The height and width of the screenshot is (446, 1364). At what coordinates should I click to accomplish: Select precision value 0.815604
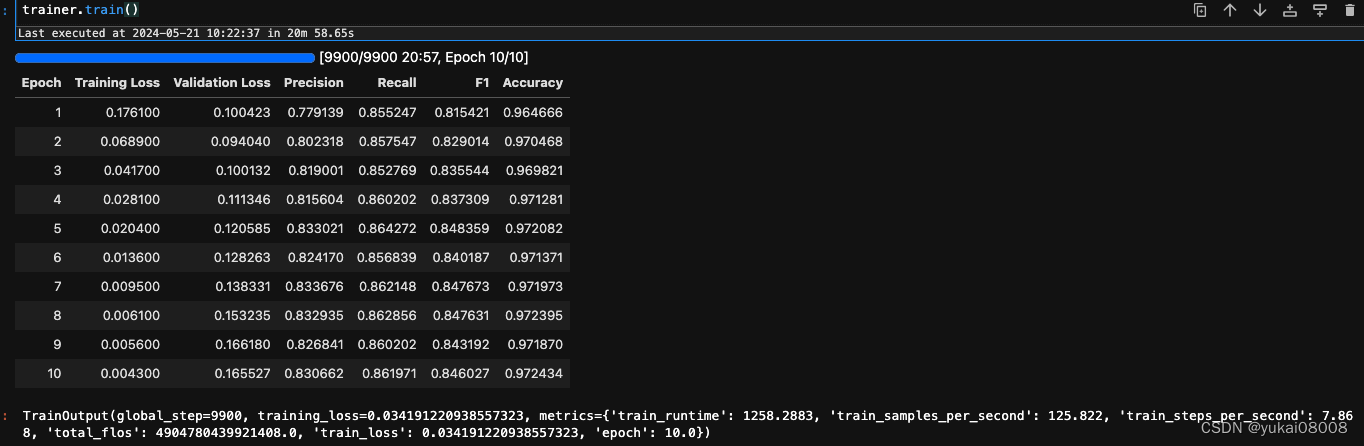[315, 199]
